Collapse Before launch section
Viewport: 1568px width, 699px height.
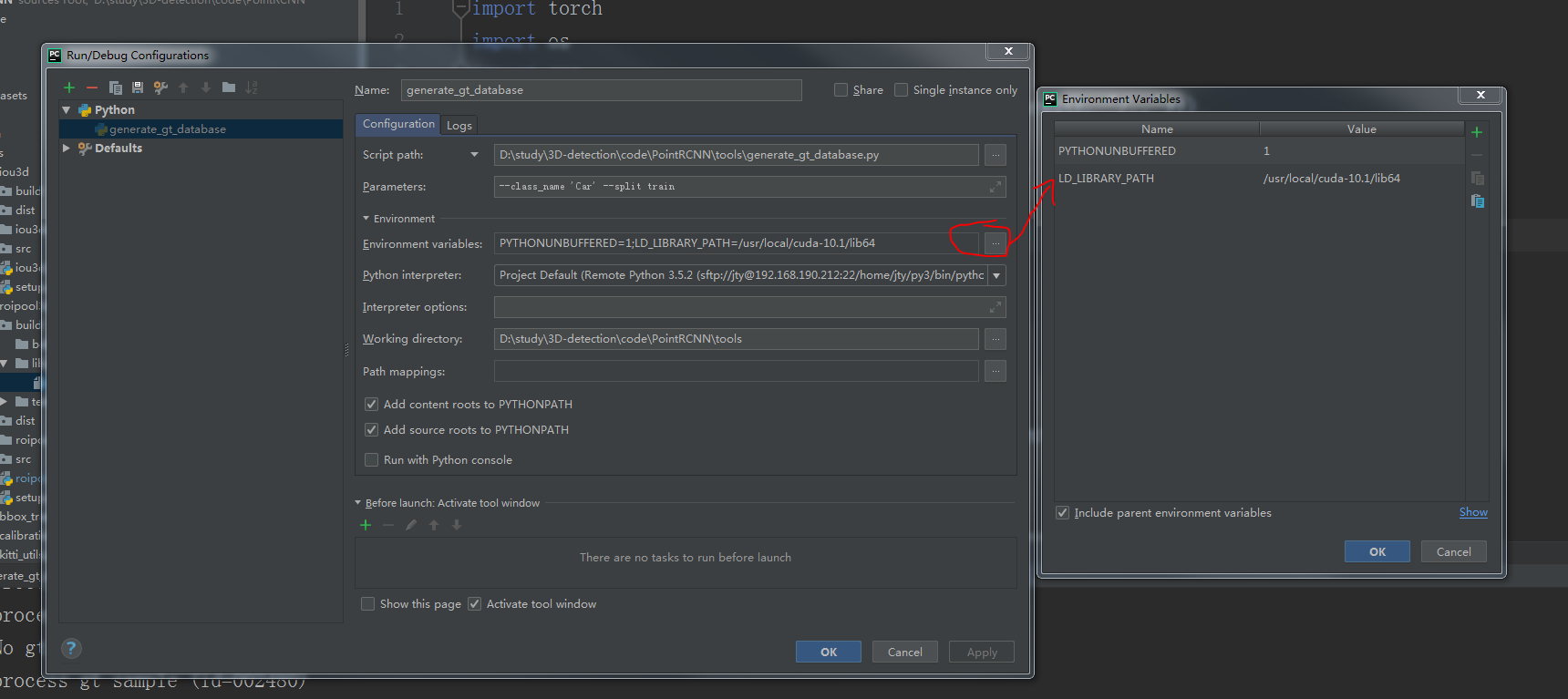[358, 503]
